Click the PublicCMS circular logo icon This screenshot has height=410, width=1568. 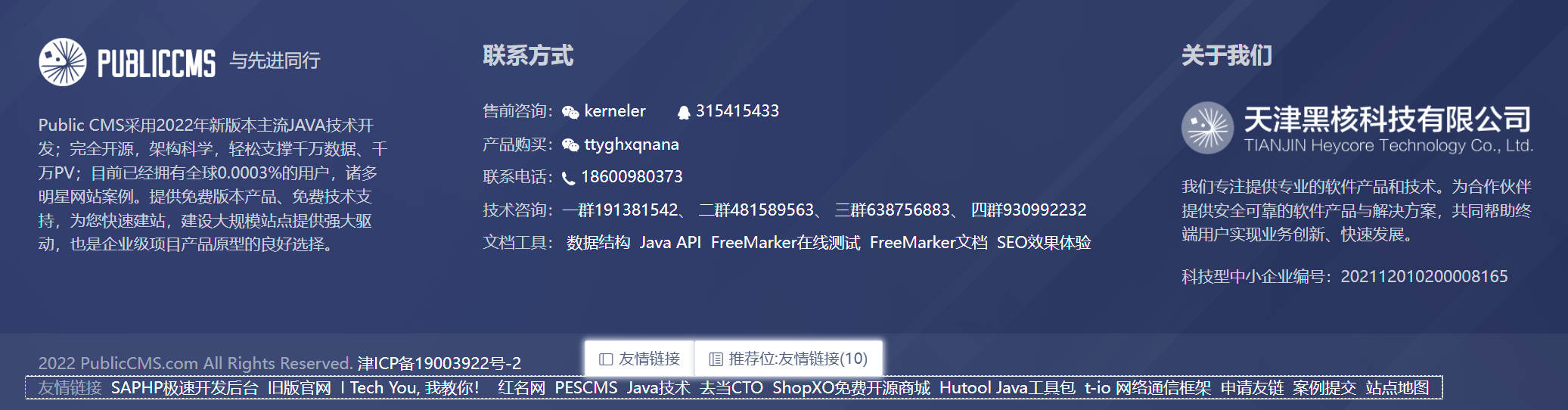click(63, 62)
